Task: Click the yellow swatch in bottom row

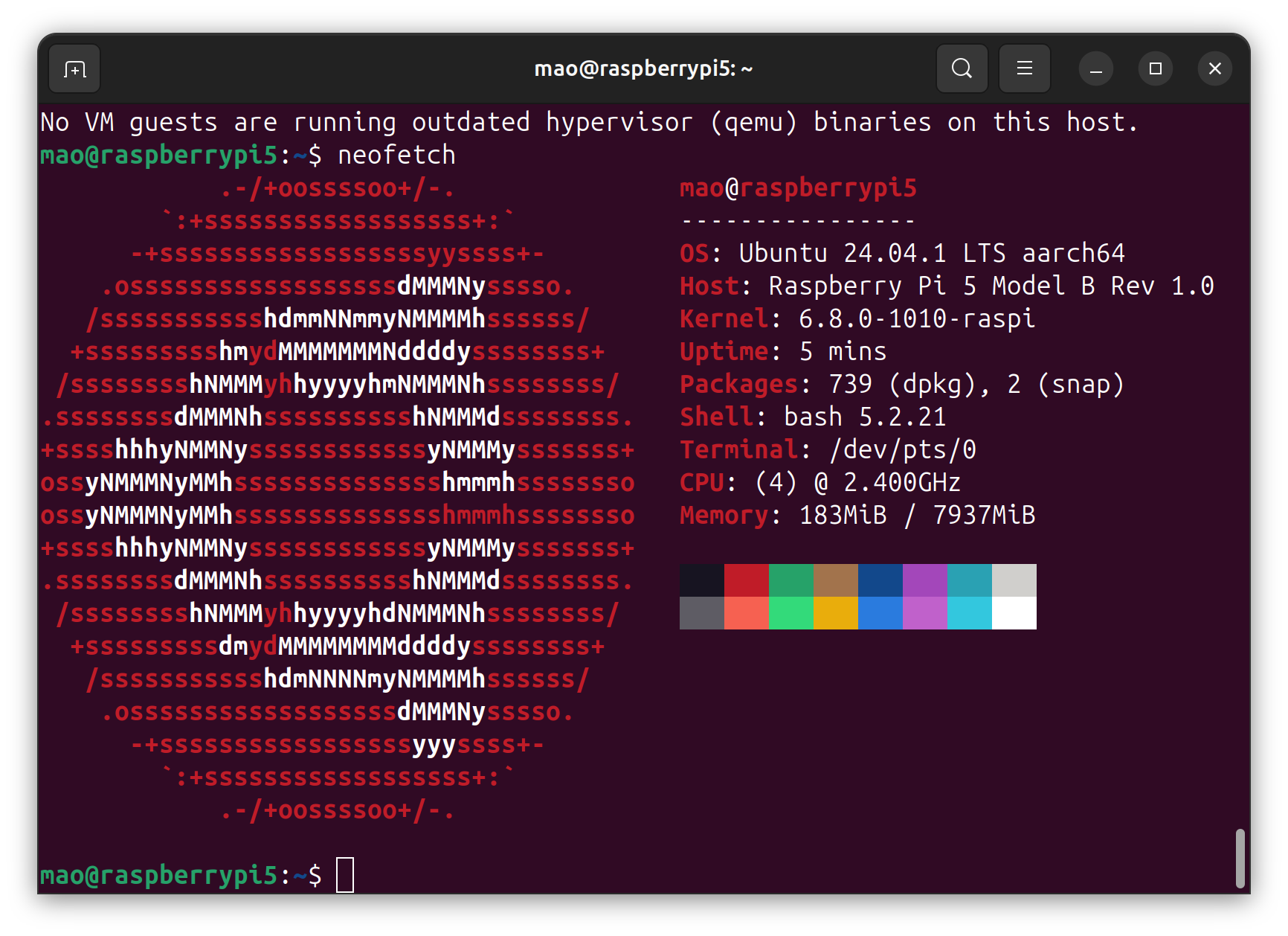Action: pos(835,613)
